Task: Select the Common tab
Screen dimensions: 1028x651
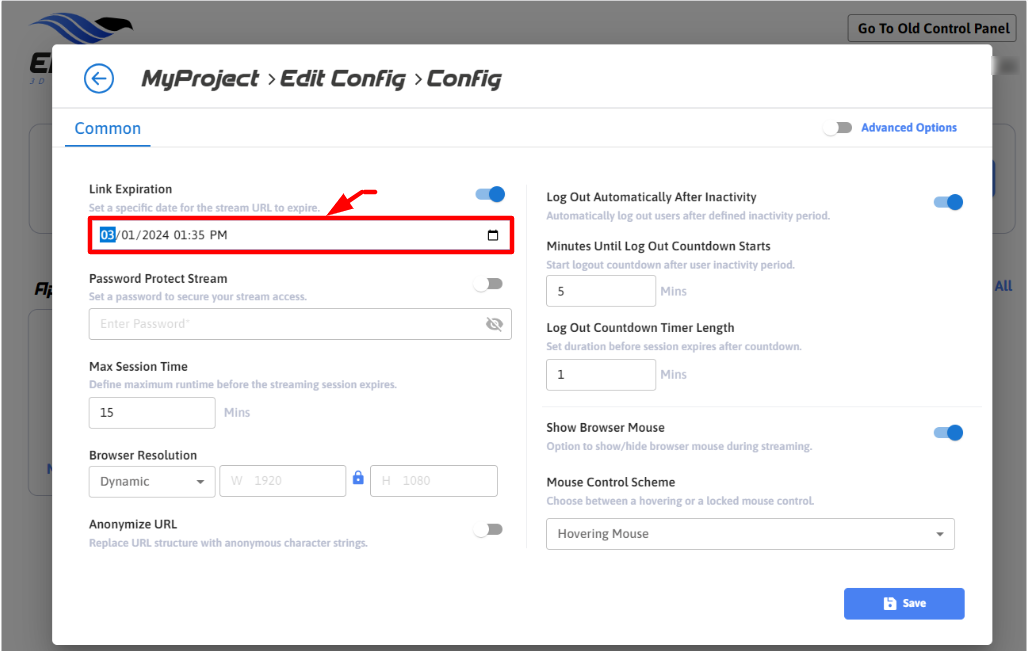Action: (x=107, y=128)
